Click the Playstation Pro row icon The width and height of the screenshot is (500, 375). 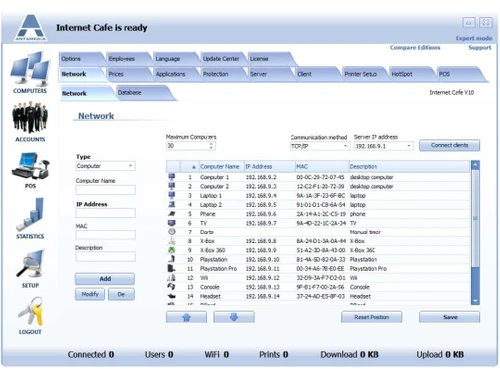(x=172, y=268)
